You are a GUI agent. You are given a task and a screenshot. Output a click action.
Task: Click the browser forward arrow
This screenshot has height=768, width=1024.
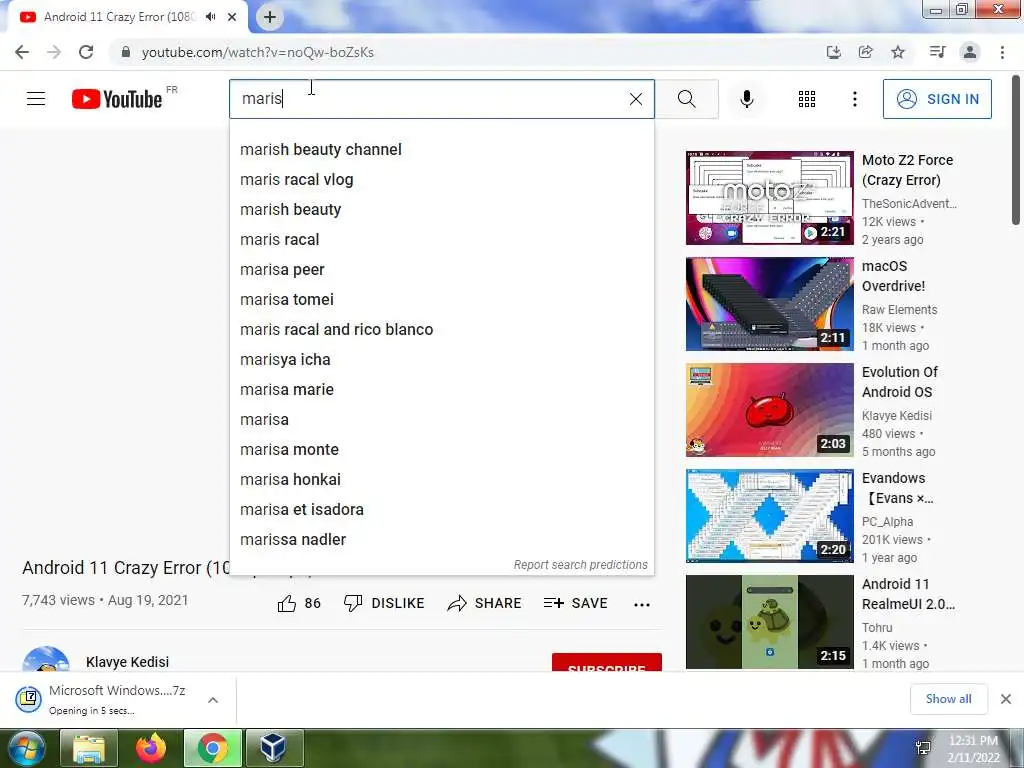pos(54,52)
